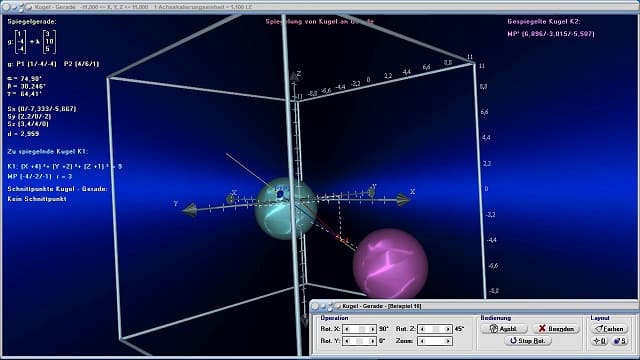Click the Stop Rot. button
640x360 pixels.
click(x=528, y=341)
